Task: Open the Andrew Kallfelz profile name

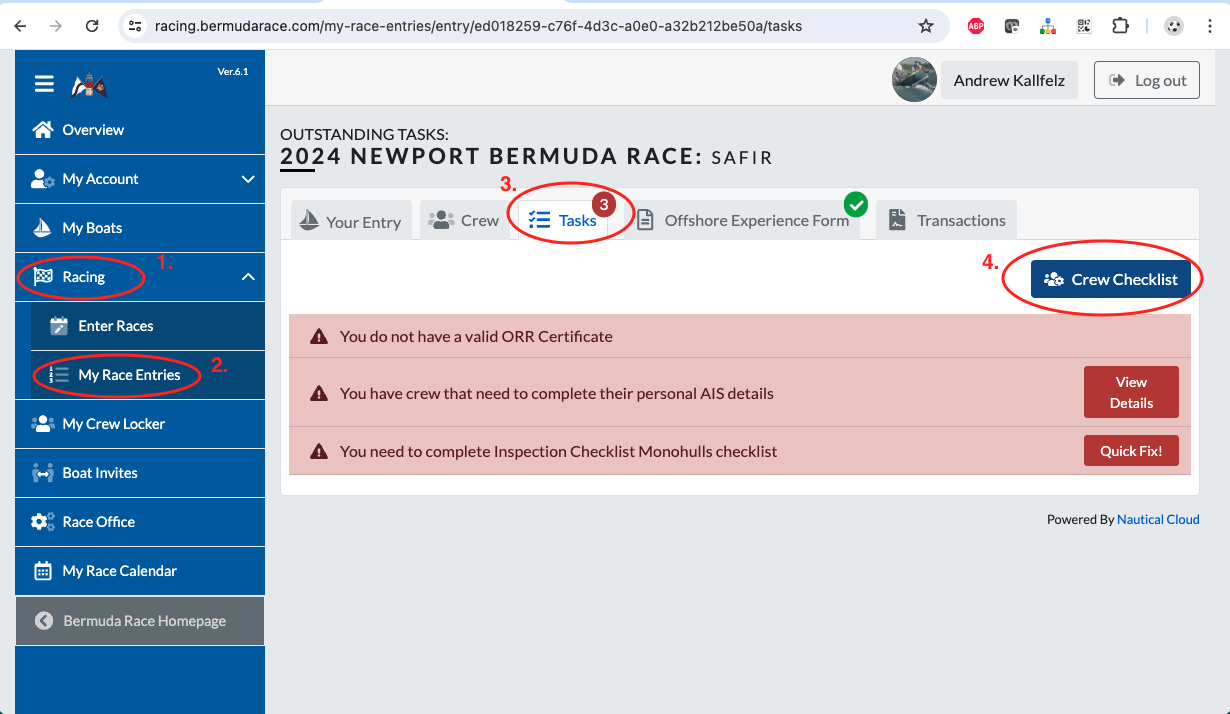Action: pos(1009,80)
